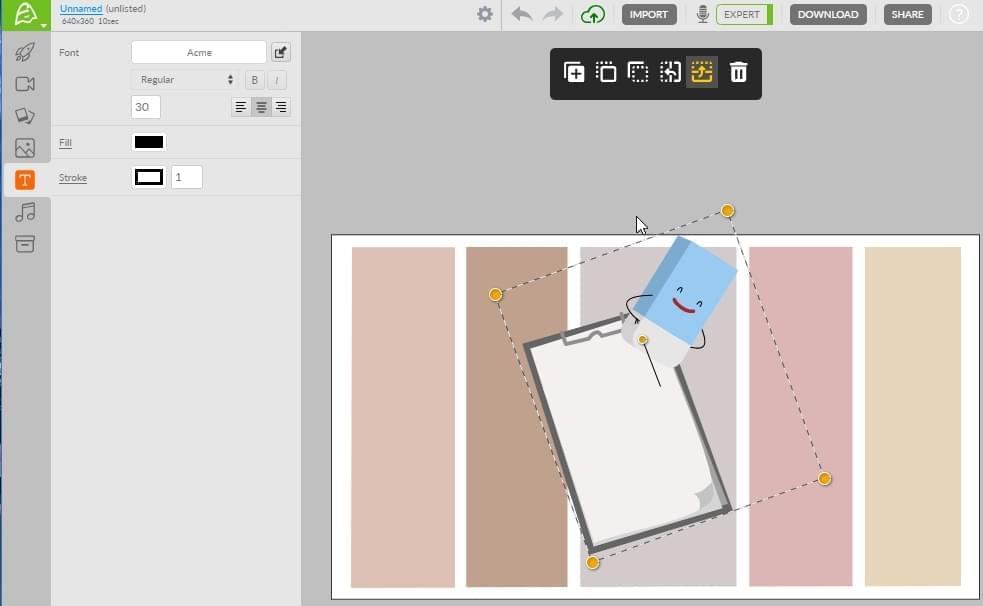Click the DOWNLOAD button

pyautogui.click(x=828, y=14)
